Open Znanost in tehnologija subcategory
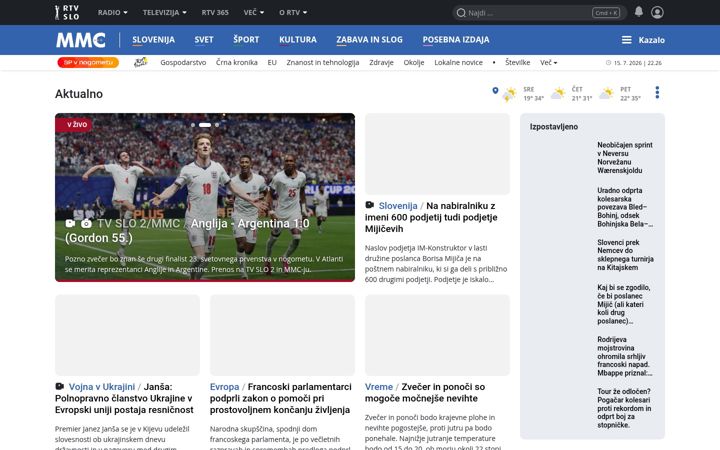720x450 pixels. [x=323, y=62]
